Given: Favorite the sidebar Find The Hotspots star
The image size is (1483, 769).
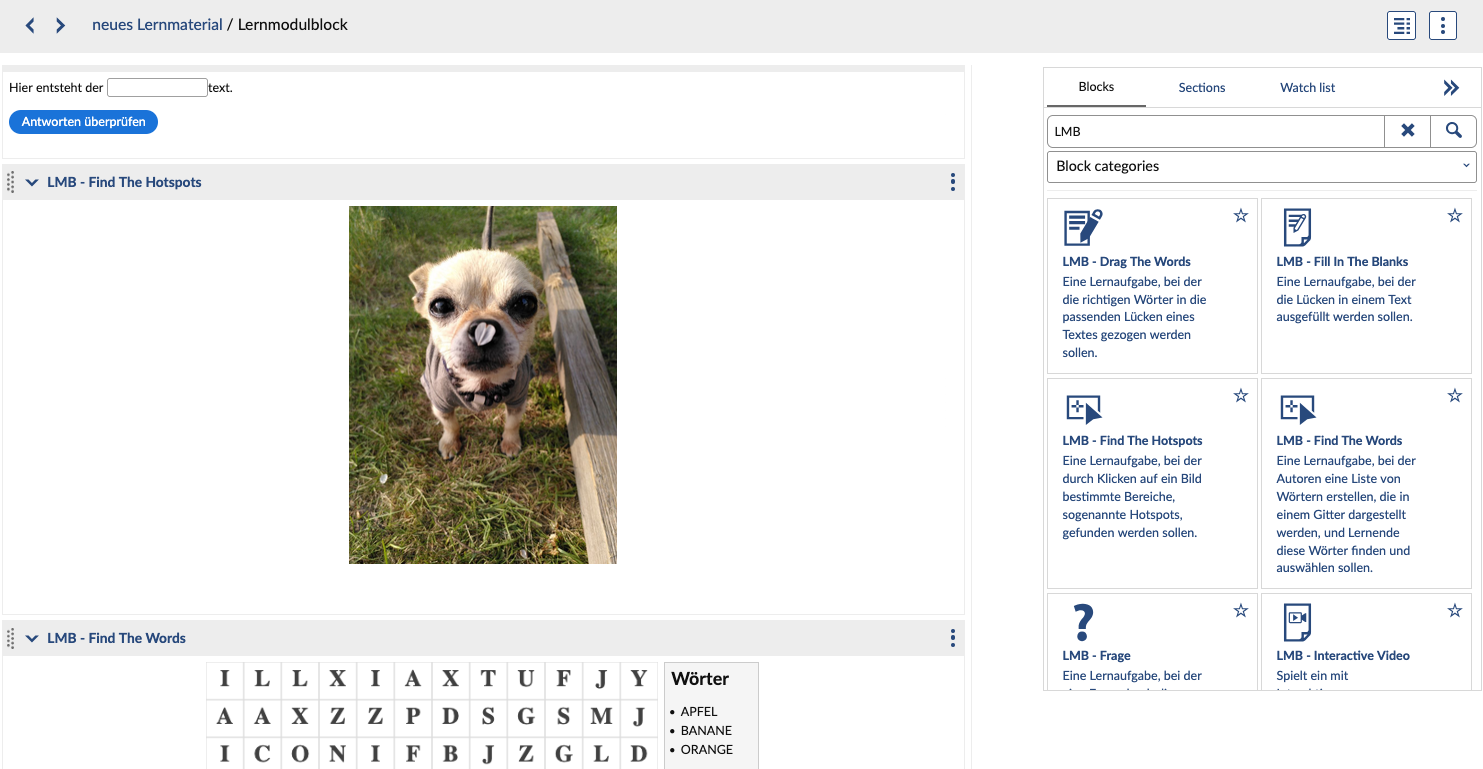Looking at the screenshot, I should tap(1241, 395).
